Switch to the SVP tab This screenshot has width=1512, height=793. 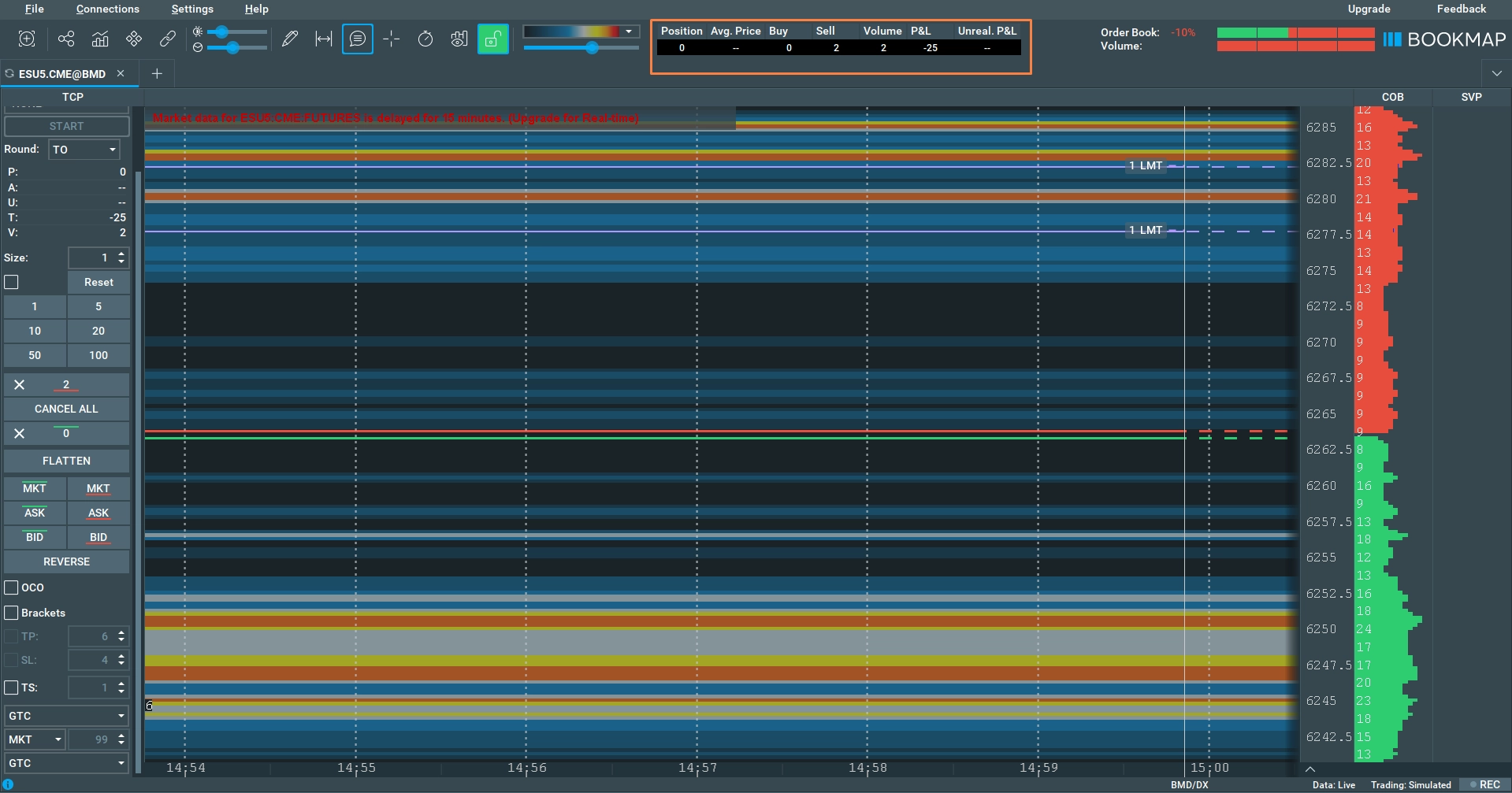[x=1470, y=97]
